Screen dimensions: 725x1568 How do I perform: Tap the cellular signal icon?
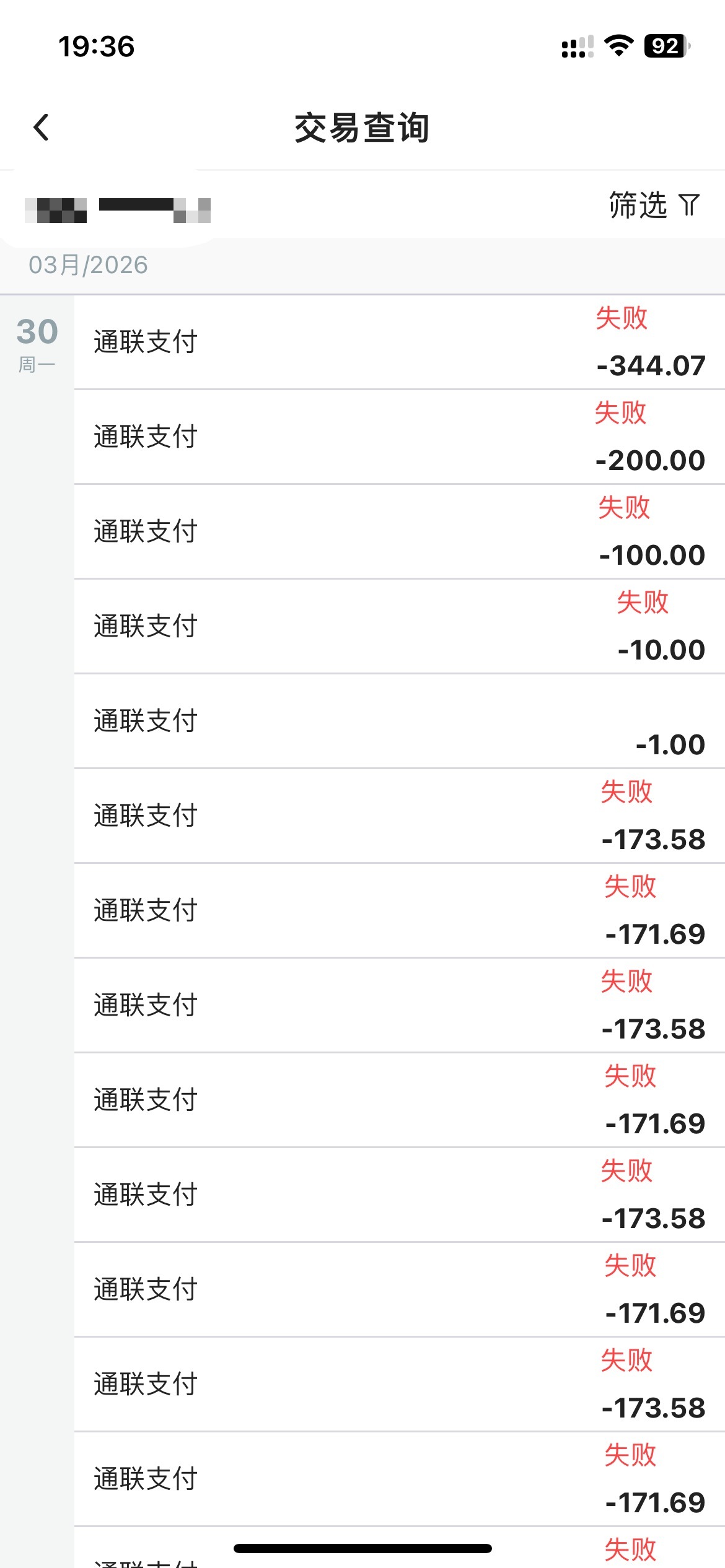click(x=576, y=47)
